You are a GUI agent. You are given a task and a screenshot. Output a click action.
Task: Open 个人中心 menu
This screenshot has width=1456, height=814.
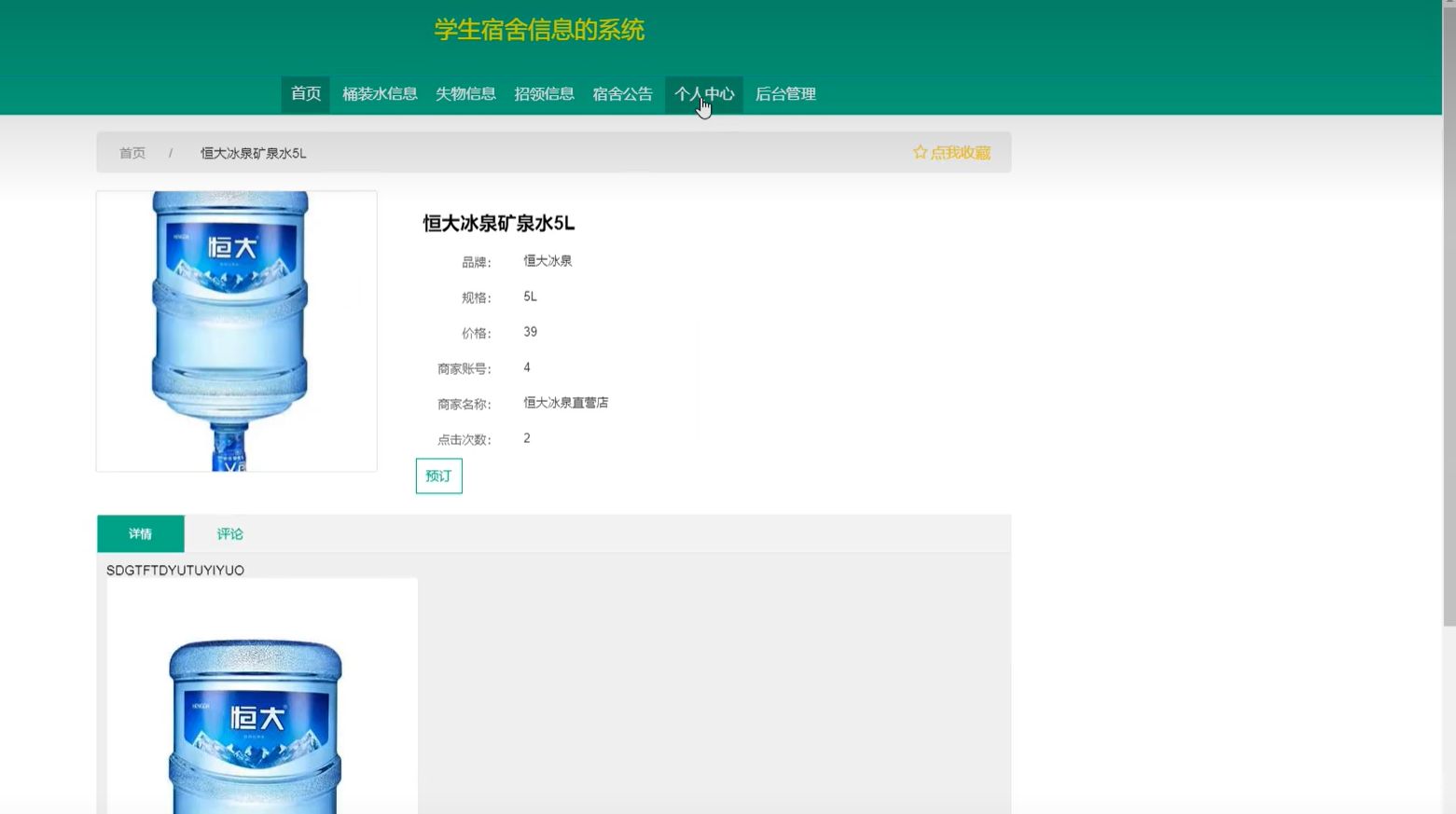tap(704, 94)
